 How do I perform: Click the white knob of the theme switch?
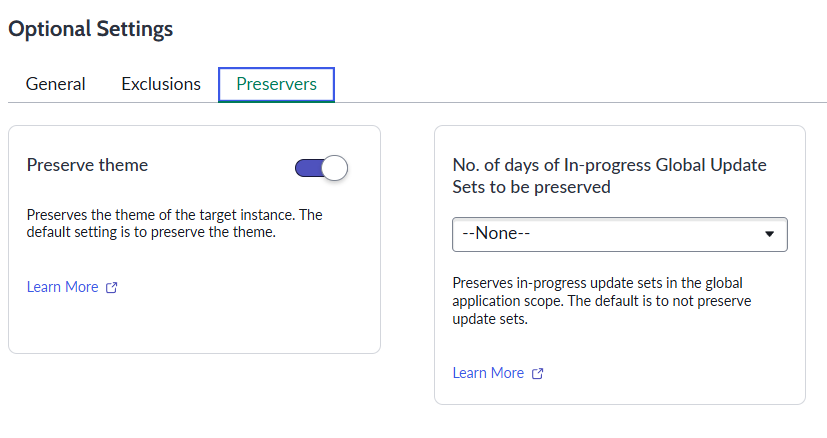click(335, 168)
